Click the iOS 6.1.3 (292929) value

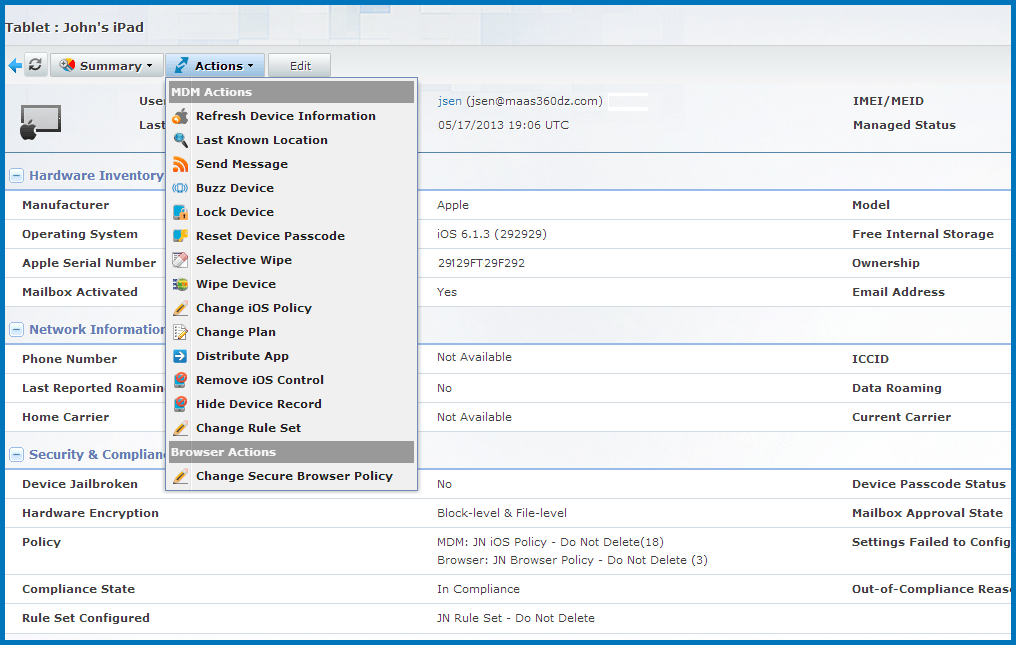coord(492,234)
